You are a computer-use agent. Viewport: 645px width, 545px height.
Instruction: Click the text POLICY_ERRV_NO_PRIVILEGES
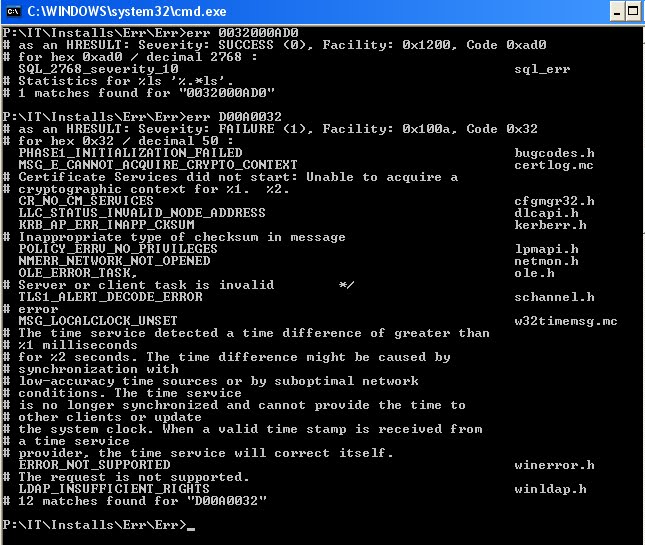point(118,249)
